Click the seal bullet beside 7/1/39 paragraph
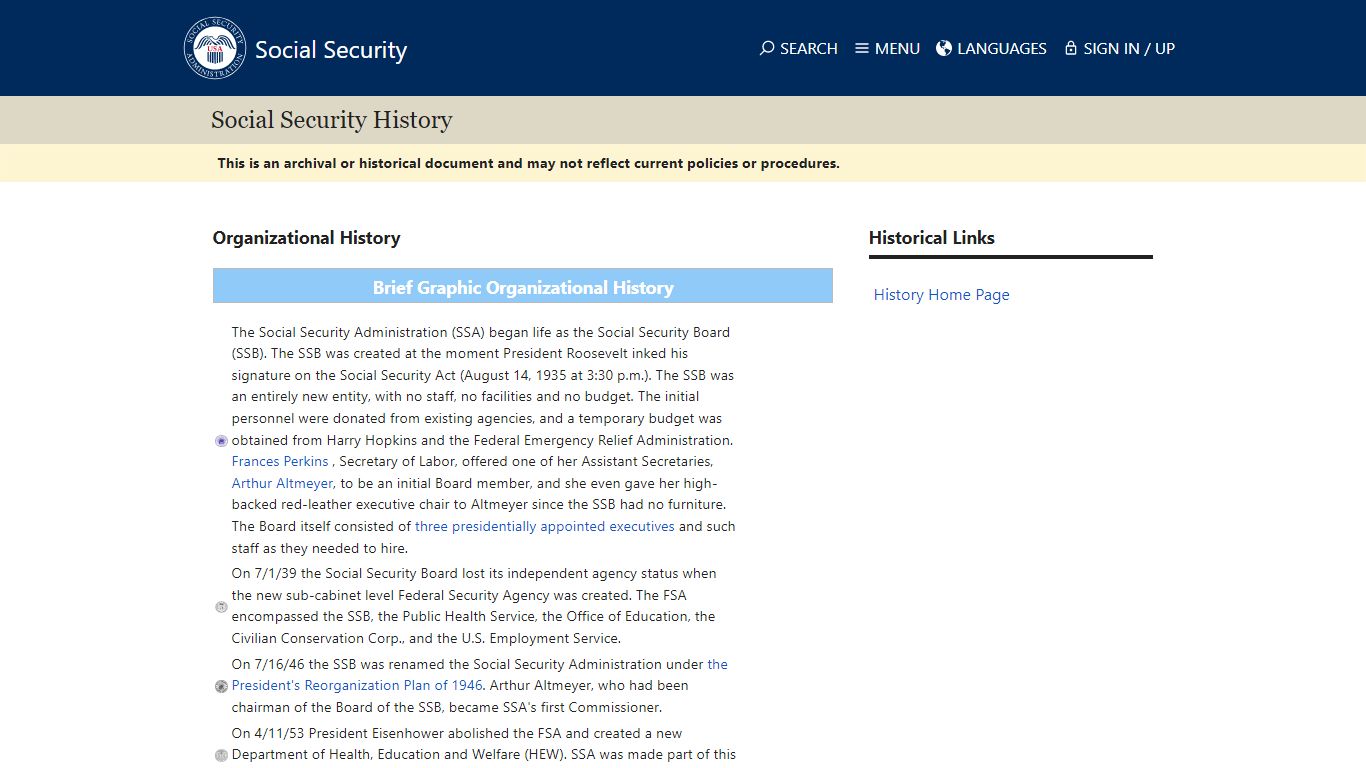The image size is (1366, 768). (222, 607)
